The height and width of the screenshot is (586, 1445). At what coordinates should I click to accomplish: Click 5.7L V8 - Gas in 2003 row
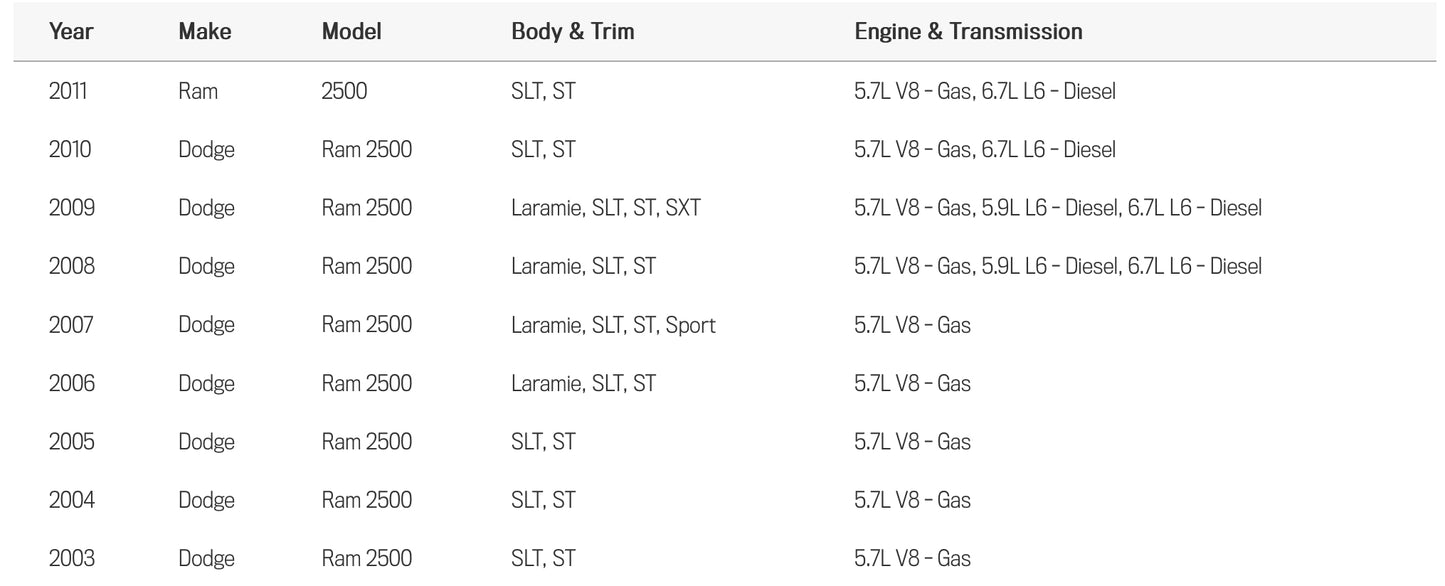912,558
